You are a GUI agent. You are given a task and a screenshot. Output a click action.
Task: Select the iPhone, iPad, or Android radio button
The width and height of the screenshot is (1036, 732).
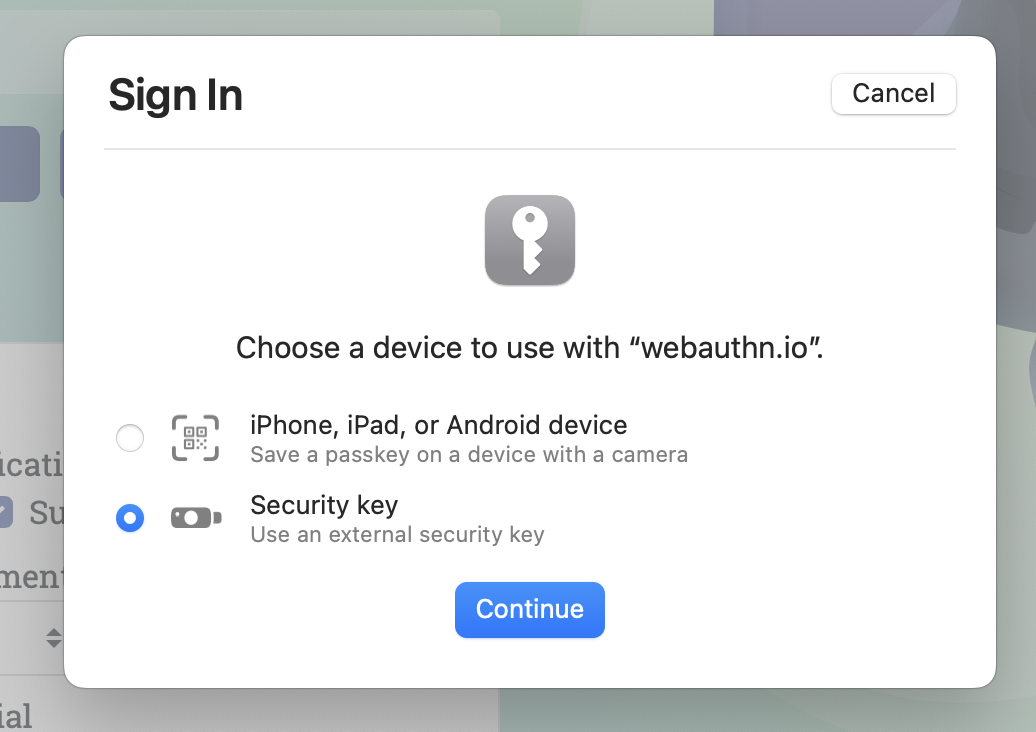(130, 438)
